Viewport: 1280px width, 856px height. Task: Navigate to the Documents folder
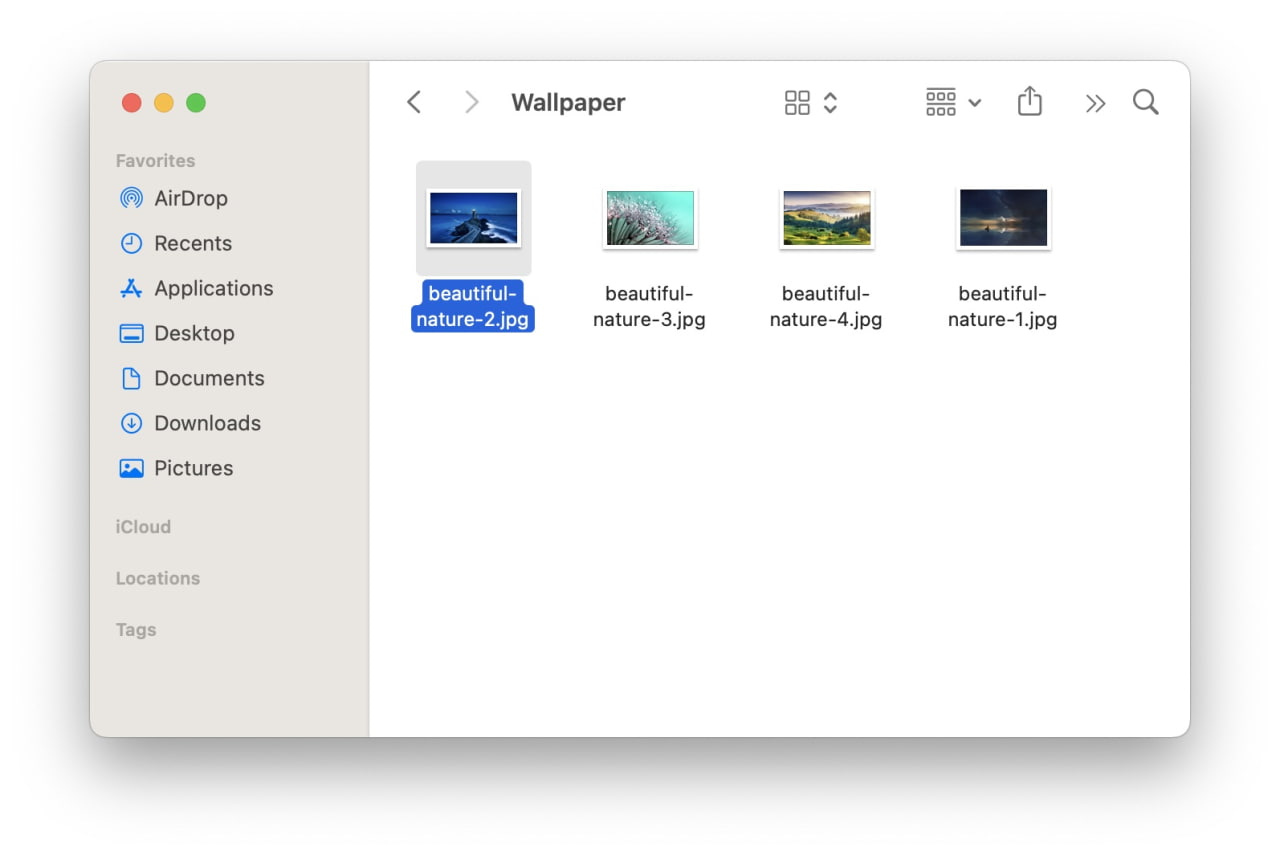point(210,378)
